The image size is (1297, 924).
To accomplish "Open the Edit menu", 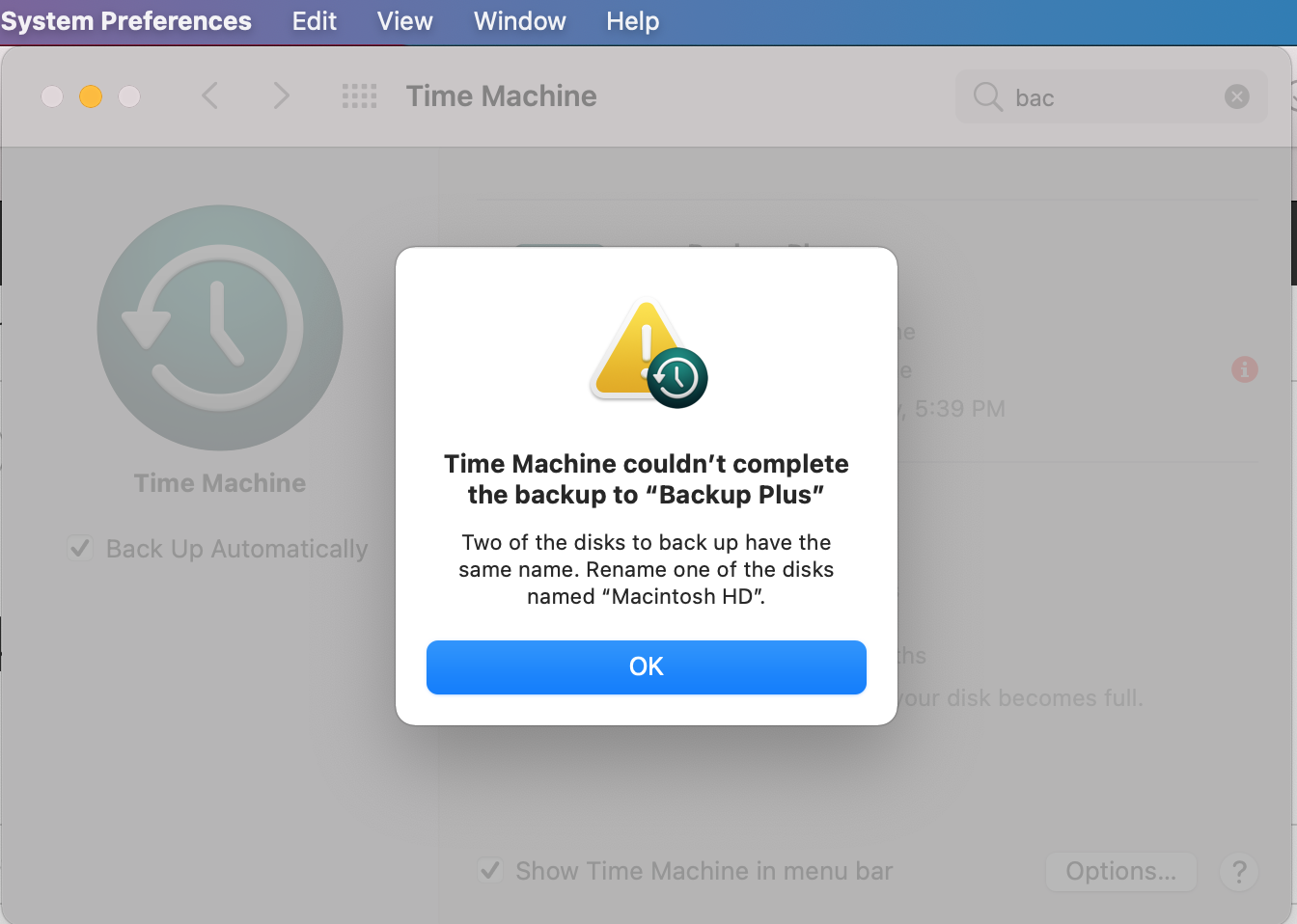I will point(315,21).
